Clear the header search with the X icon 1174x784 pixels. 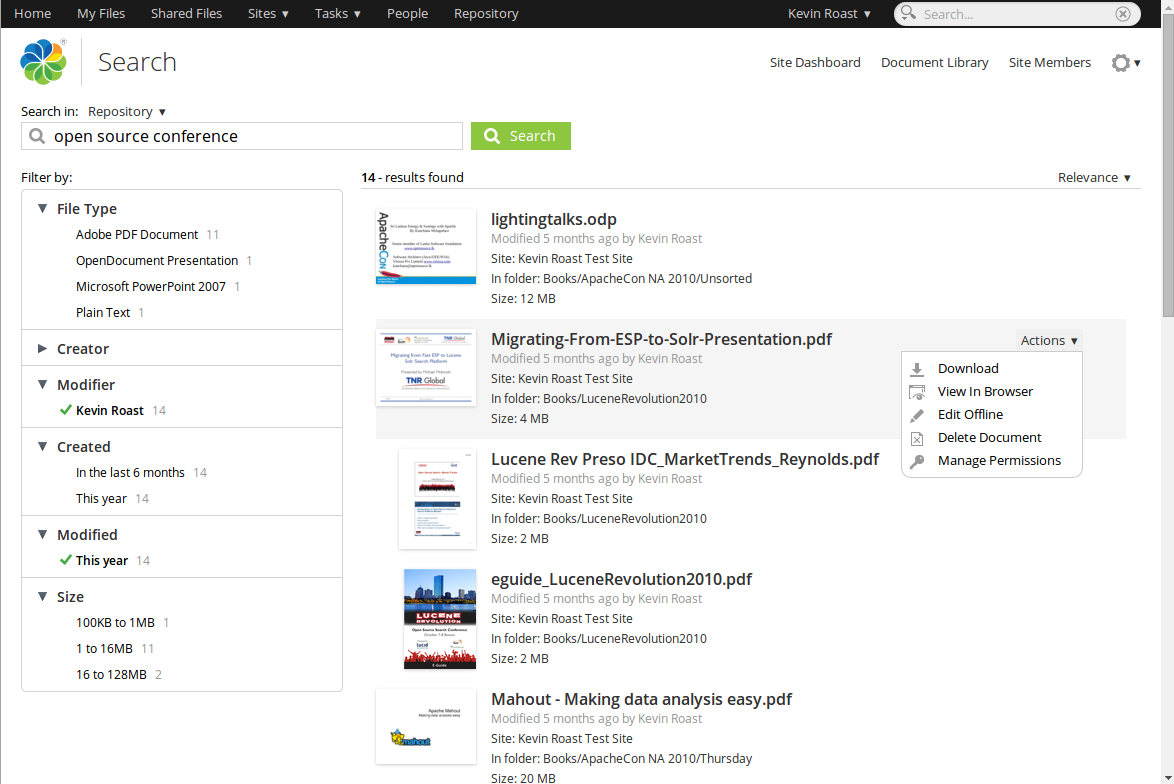[1122, 13]
